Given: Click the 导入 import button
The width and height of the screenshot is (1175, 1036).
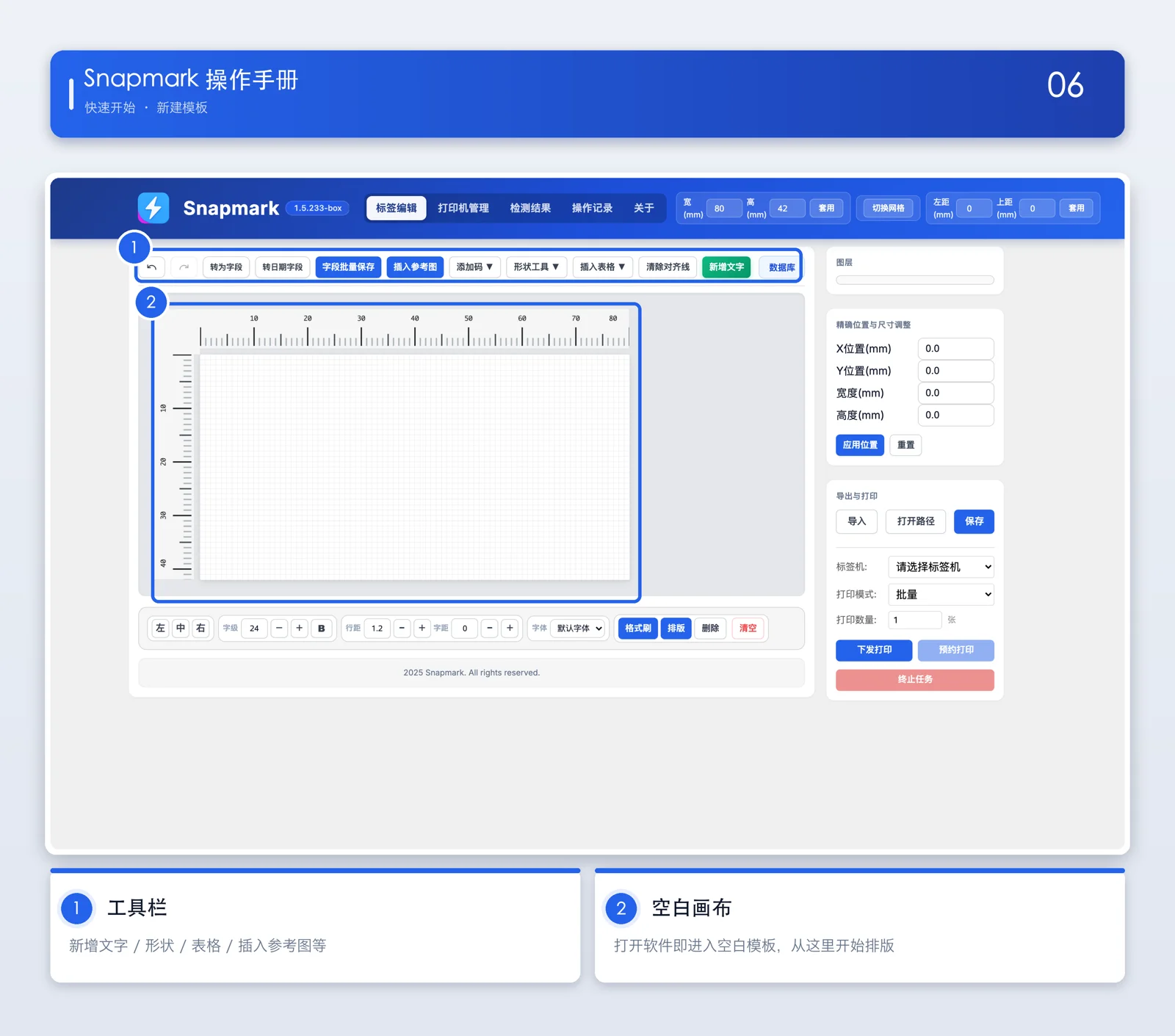Looking at the screenshot, I should pyautogui.click(x=857, y=521).
